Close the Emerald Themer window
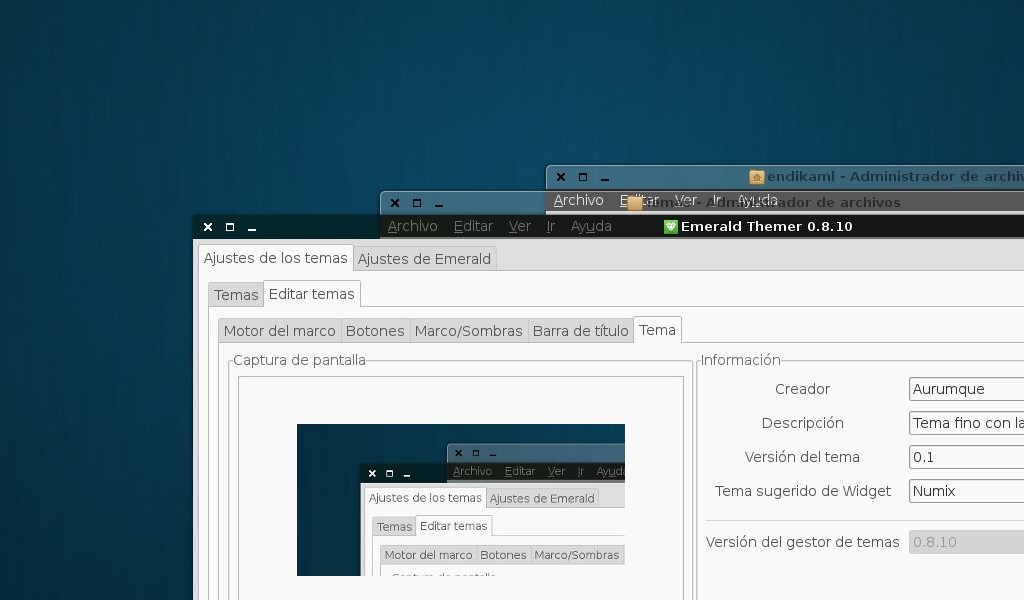The width and height of the screenshot is (1024, 600). 208,227
